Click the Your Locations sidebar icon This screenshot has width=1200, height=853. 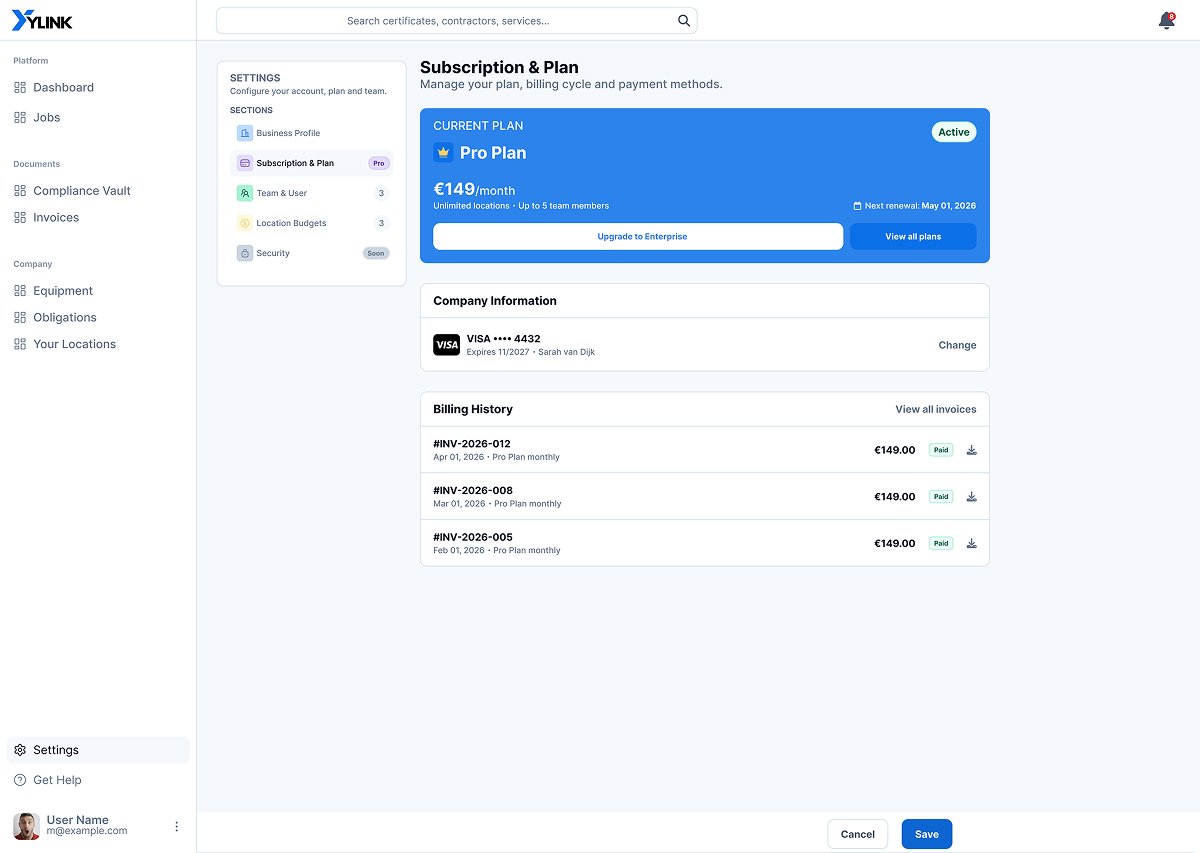[x=20, y=344]
